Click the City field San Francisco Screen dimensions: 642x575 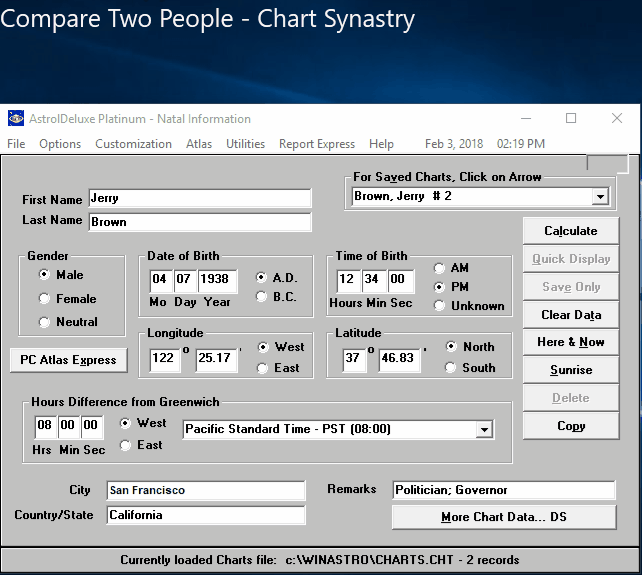tap(206, 490)
